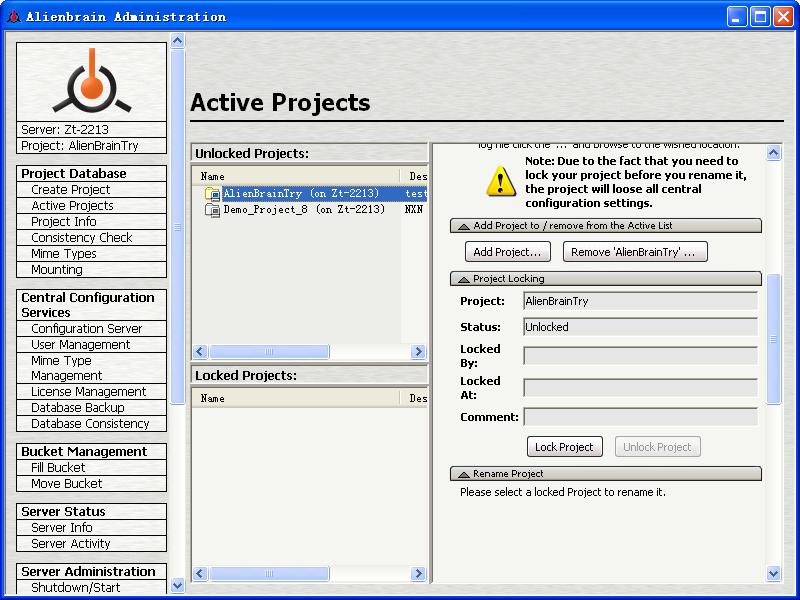Image resolution: width=800 pixels, height=600 pixels.
Task: Click the Des column header in Unlocked Projects
Action: (414, 176)
